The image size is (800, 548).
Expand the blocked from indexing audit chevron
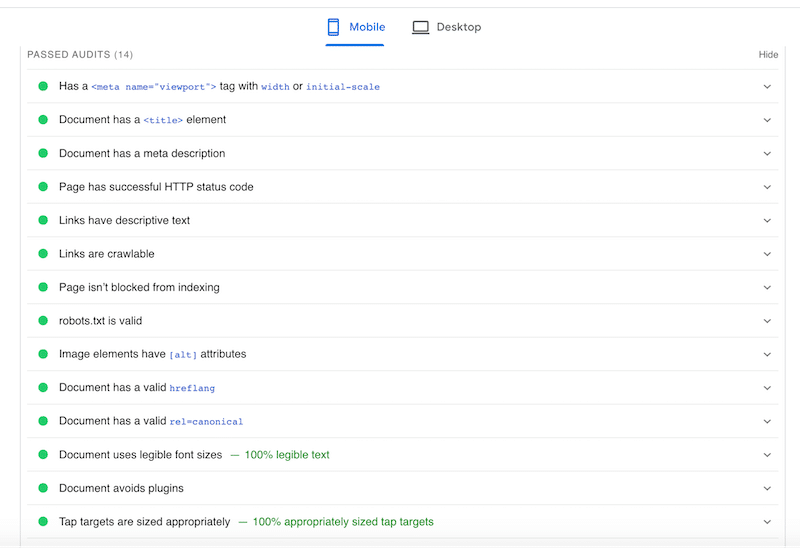(x=767, y=288)
